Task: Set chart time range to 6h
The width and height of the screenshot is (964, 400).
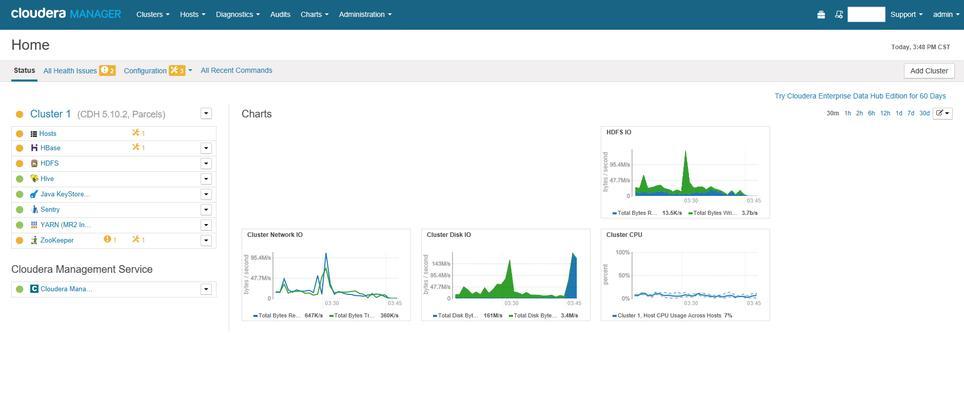Action: click(871, 114)
